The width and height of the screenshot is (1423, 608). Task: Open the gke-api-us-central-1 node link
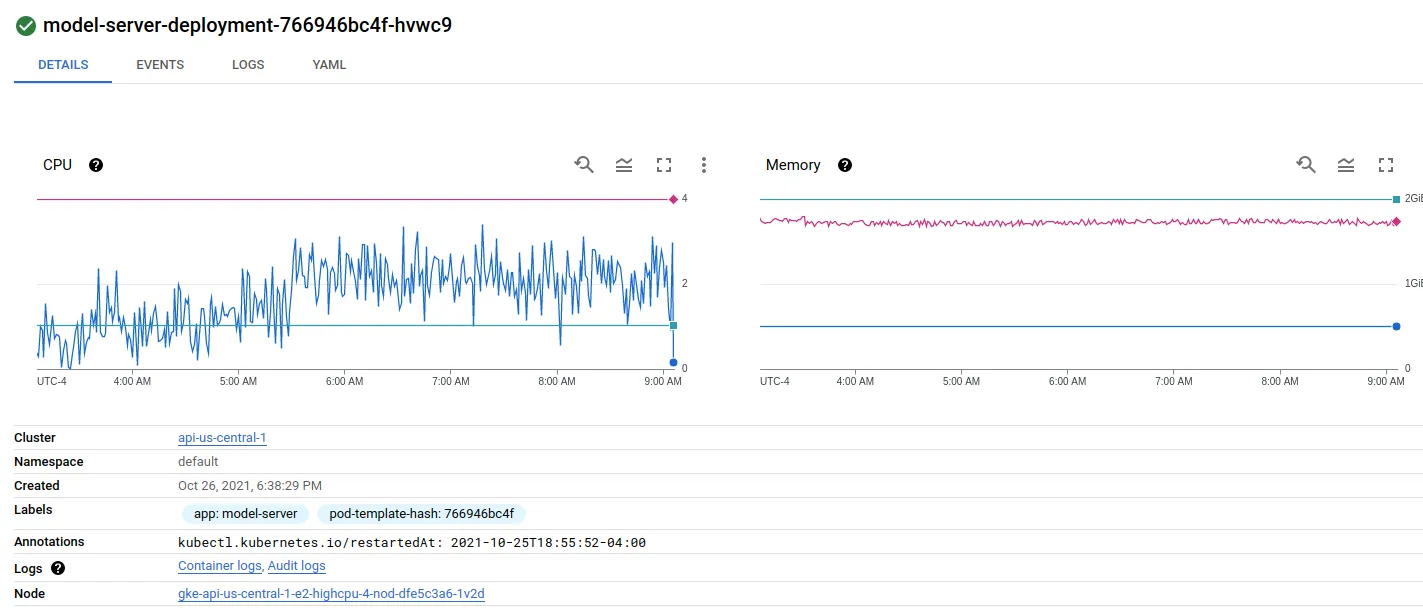click(331, 594)
